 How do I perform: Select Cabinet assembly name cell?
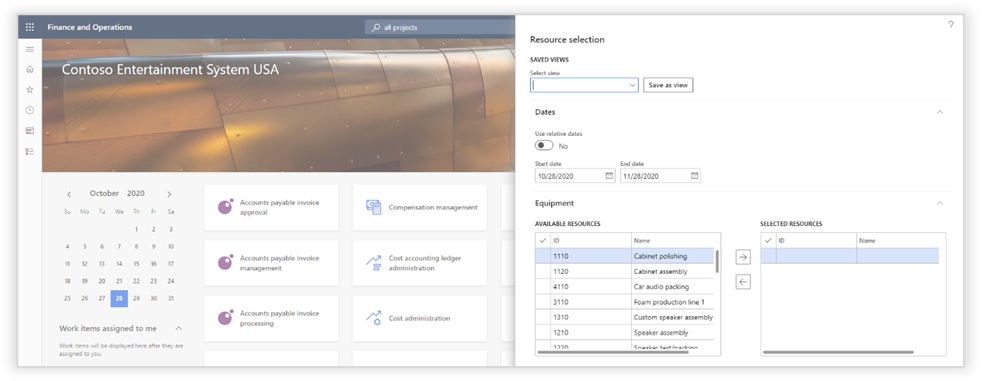(x=673, y=271)
